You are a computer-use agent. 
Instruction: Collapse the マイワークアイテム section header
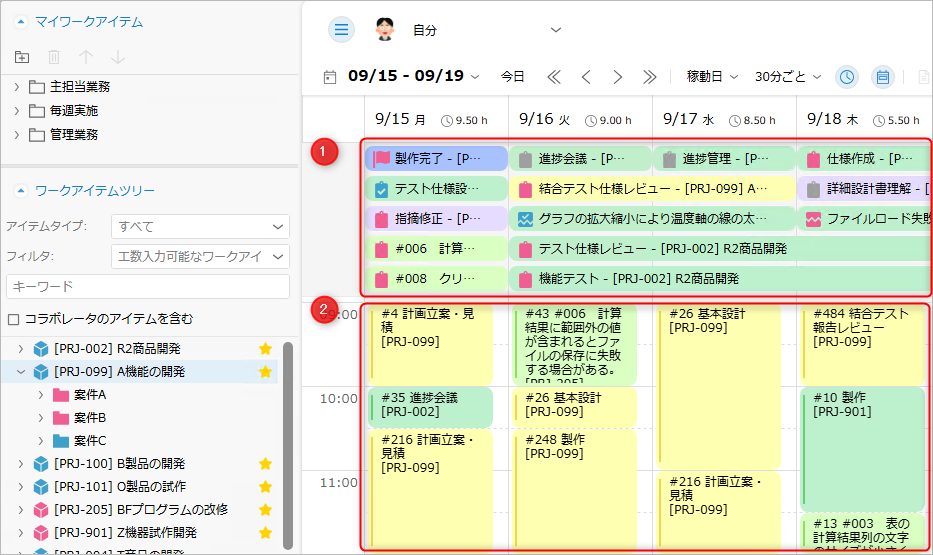click(x=20, y=22)
